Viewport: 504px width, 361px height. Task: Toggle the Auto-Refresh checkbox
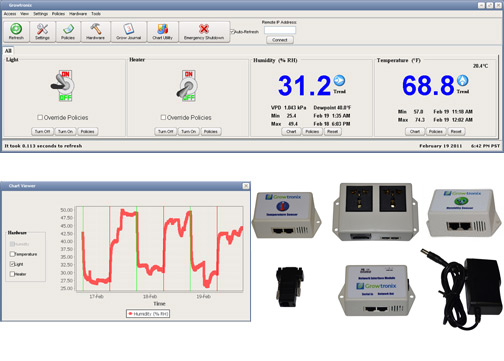(232, 32)
